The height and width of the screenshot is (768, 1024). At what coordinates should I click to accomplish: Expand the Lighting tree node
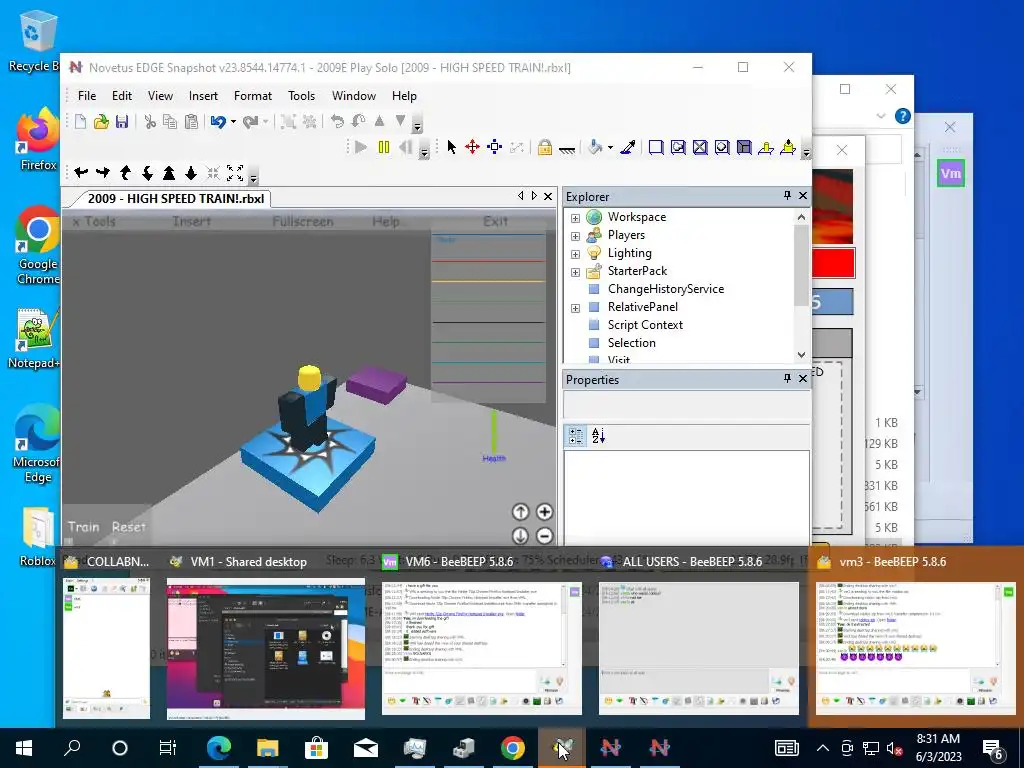pyautogui.click(x=575, y=254)
